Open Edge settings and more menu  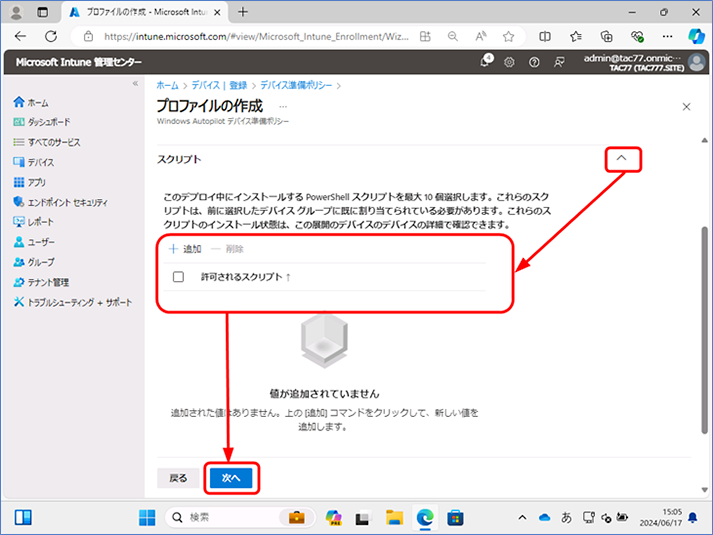click(668, 37)
